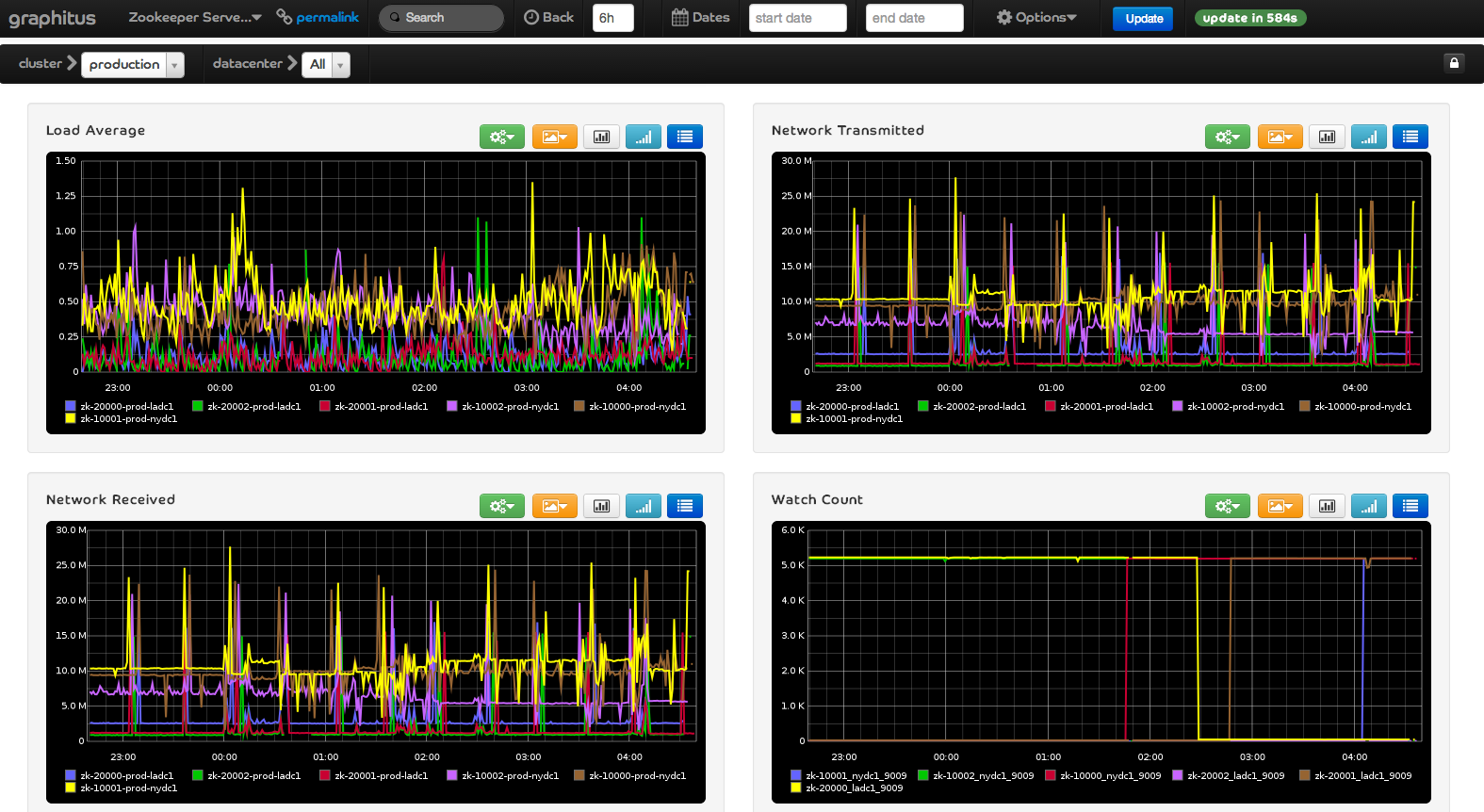Screen dimensions: 1484x812
Task: Click the Network Transmitted panel title
Action: click(848, 130)
